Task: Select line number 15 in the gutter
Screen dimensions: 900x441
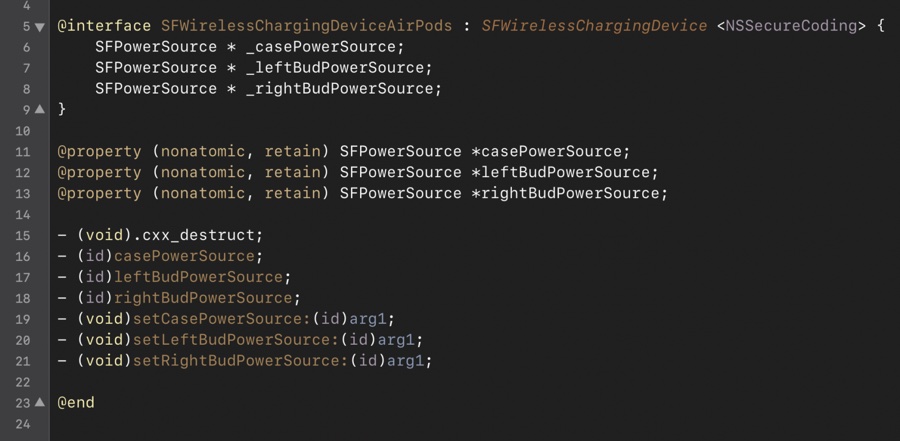Action: (x=23, y=236)
